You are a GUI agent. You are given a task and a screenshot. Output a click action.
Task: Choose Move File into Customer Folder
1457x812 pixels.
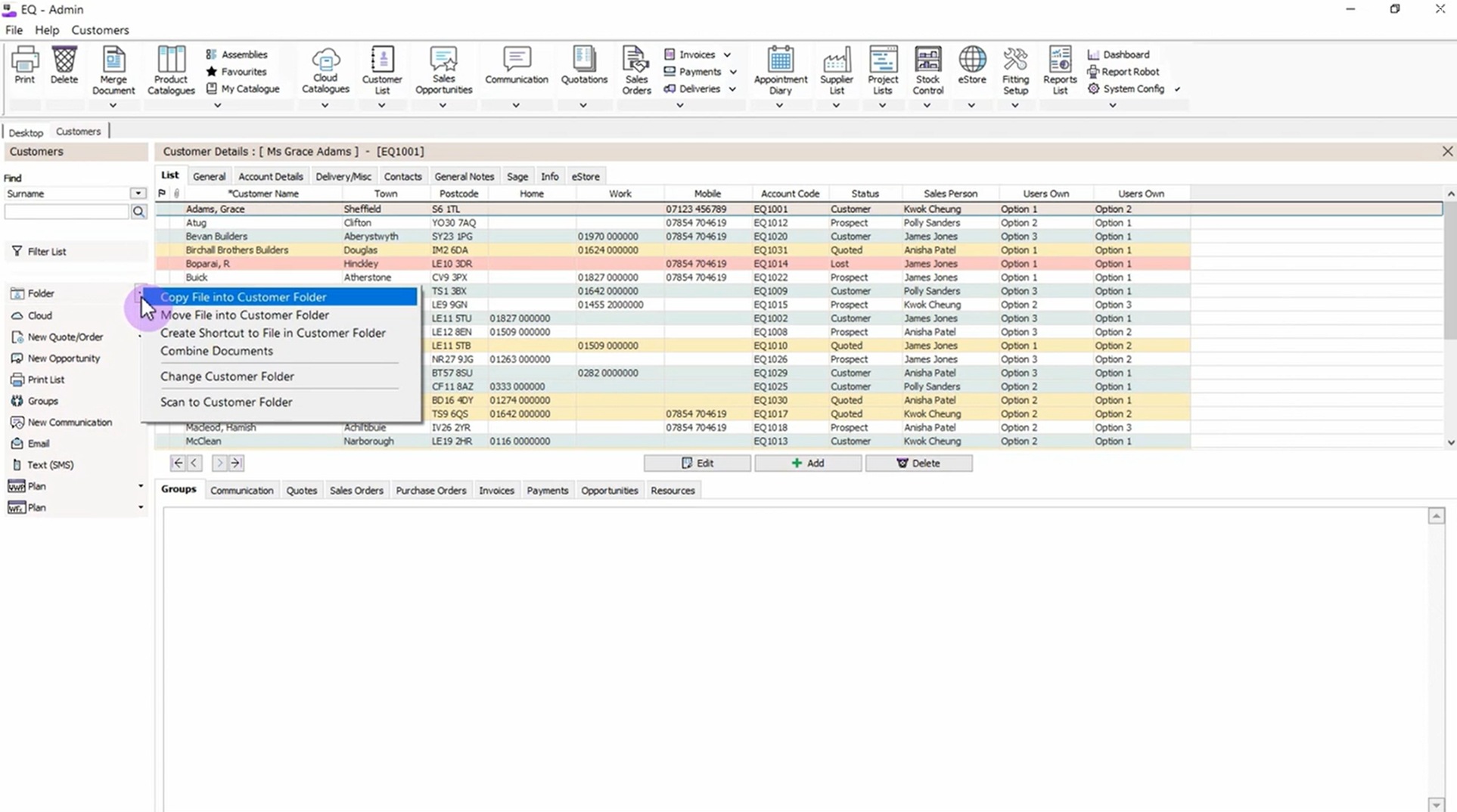coord(244,315)
